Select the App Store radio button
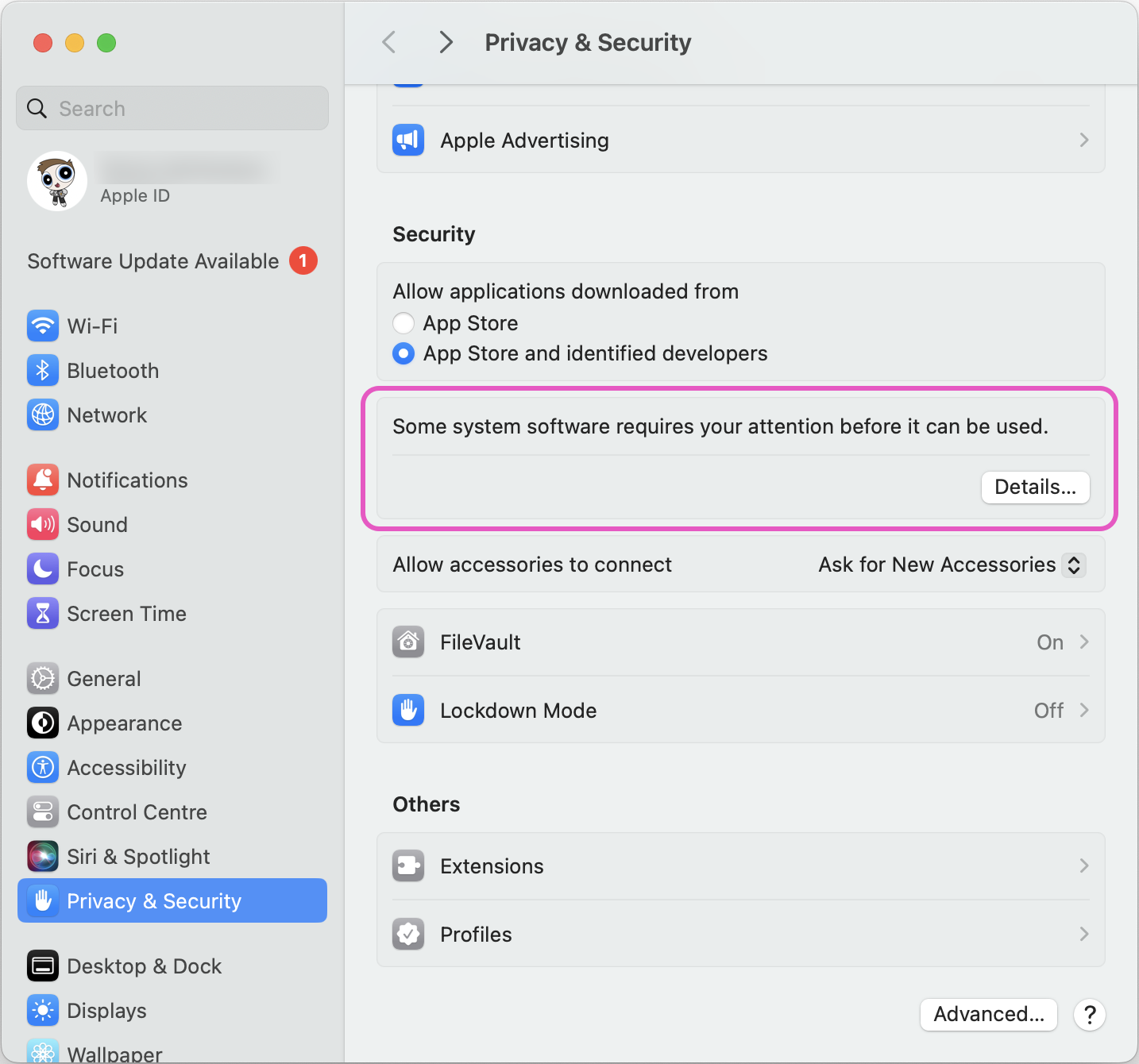This screenshot has width=1139, height=1064. pyautogui.click(x=403, y=323)
